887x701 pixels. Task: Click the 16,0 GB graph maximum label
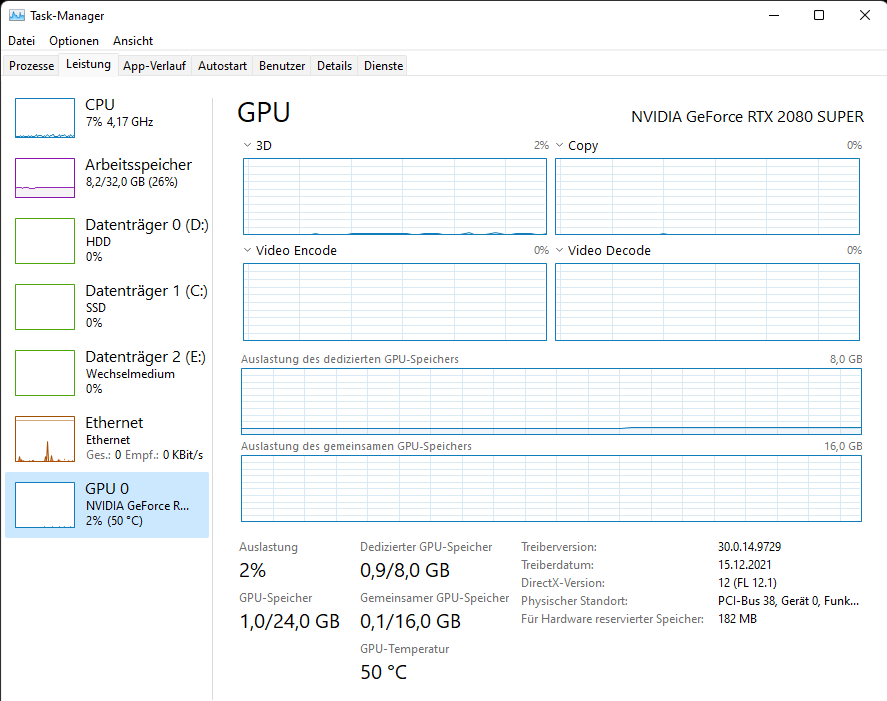[x=843, y=446]
